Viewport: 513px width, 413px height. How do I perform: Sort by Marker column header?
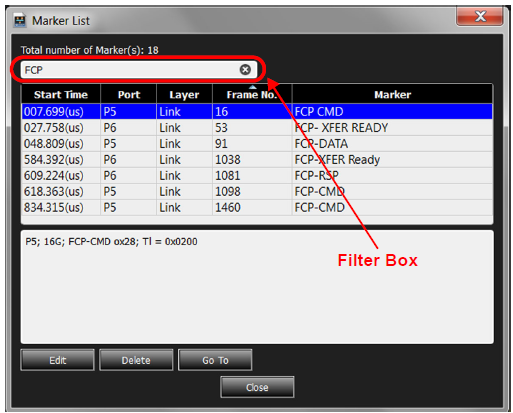pyautogui.click(x=392, y=95)
